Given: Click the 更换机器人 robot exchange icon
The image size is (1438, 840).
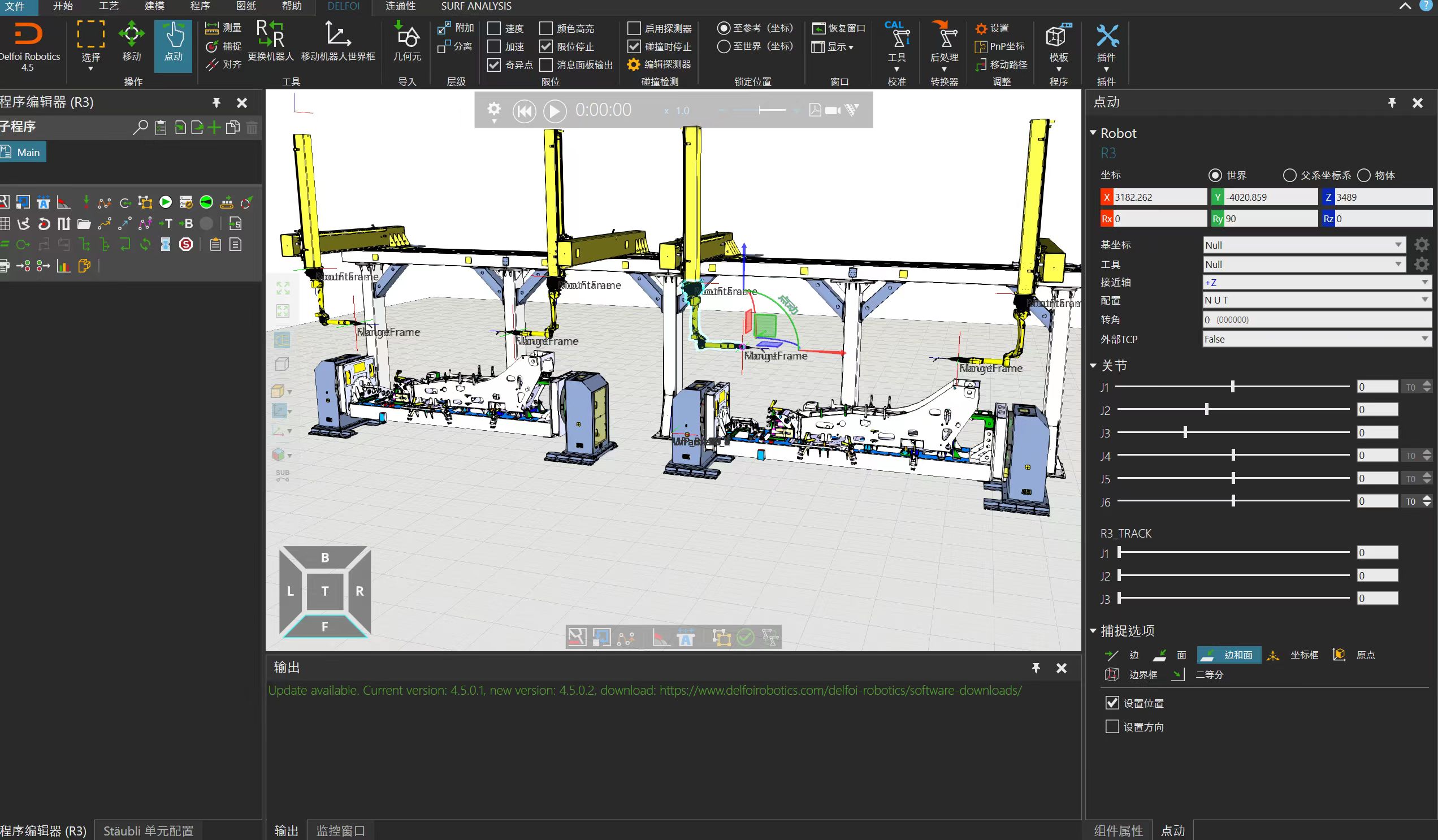Looking at the screenshot, I should click(x=271, y=36).
